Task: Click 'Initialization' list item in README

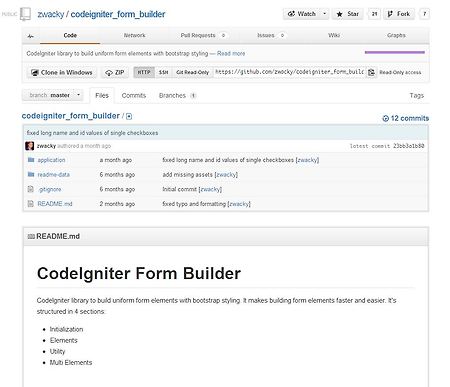Action: (x=66, y=329)
